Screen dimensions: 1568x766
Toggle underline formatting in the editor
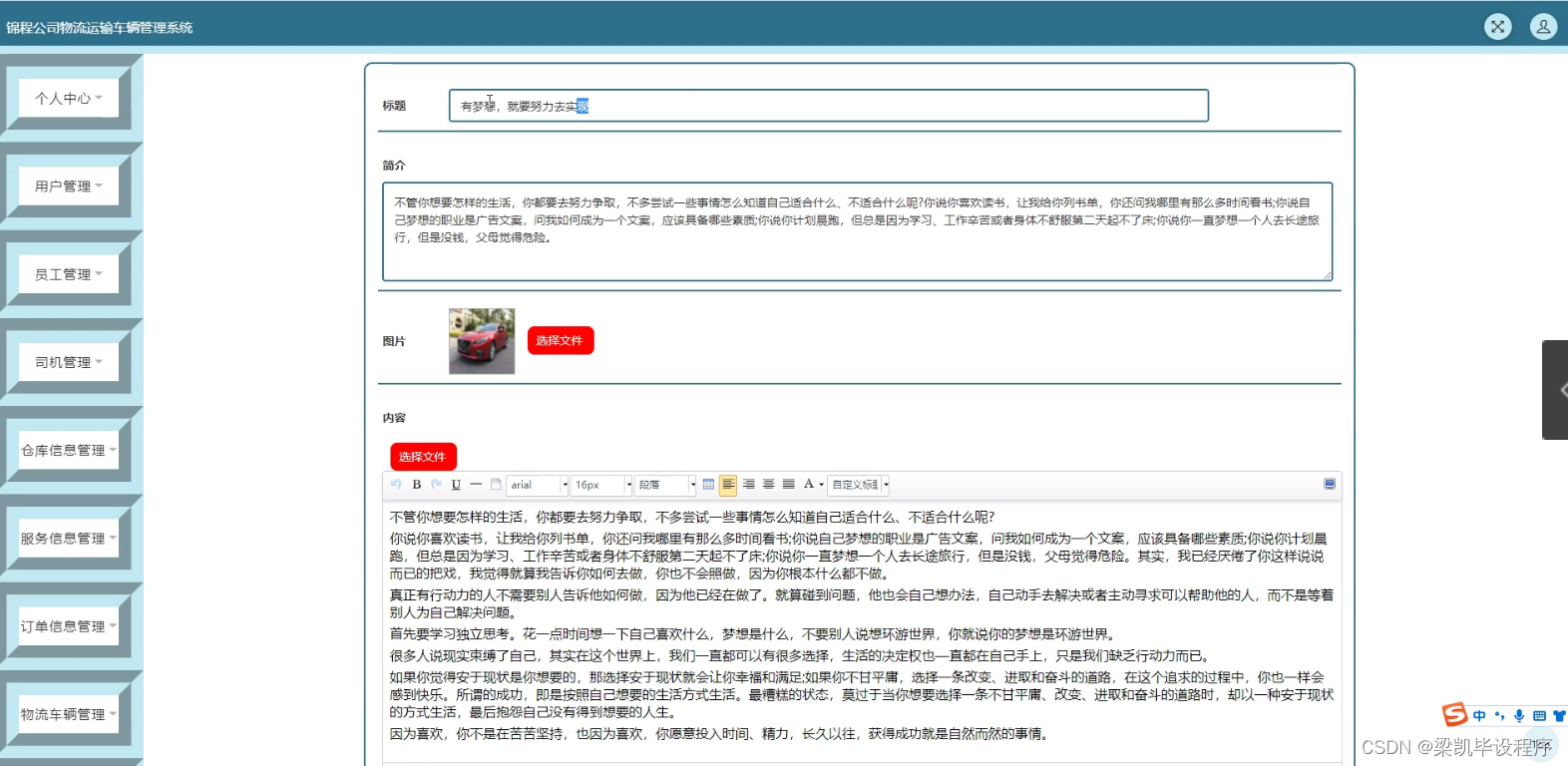(x=456, y=485)
